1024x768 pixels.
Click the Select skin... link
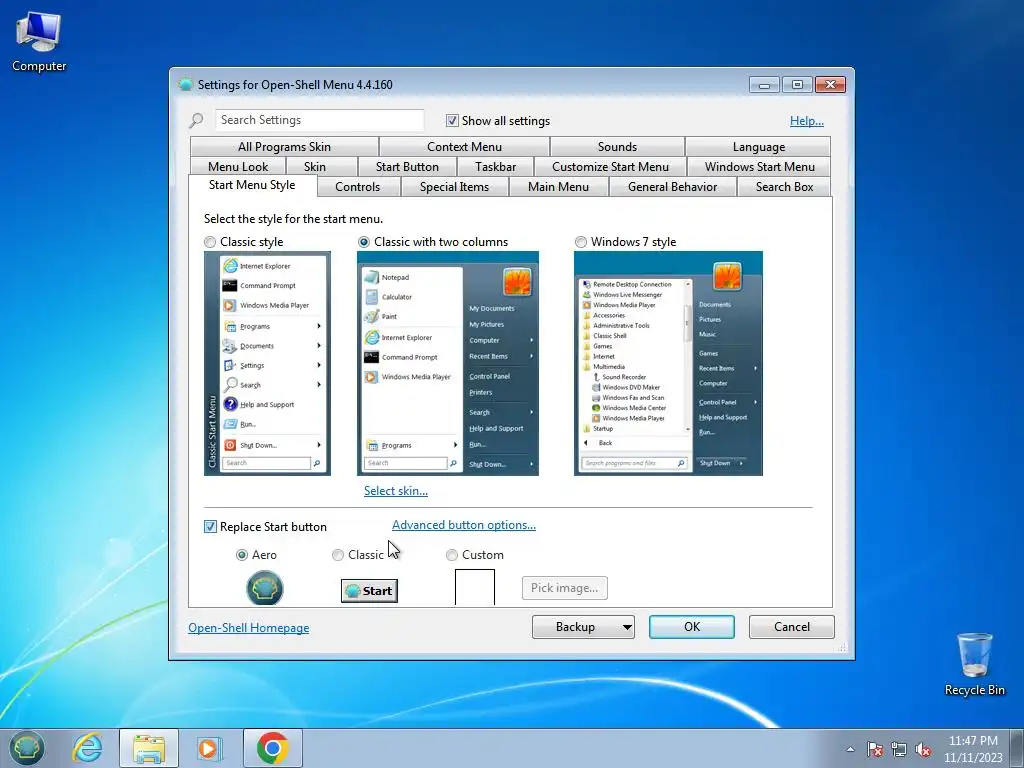(396, 491)
